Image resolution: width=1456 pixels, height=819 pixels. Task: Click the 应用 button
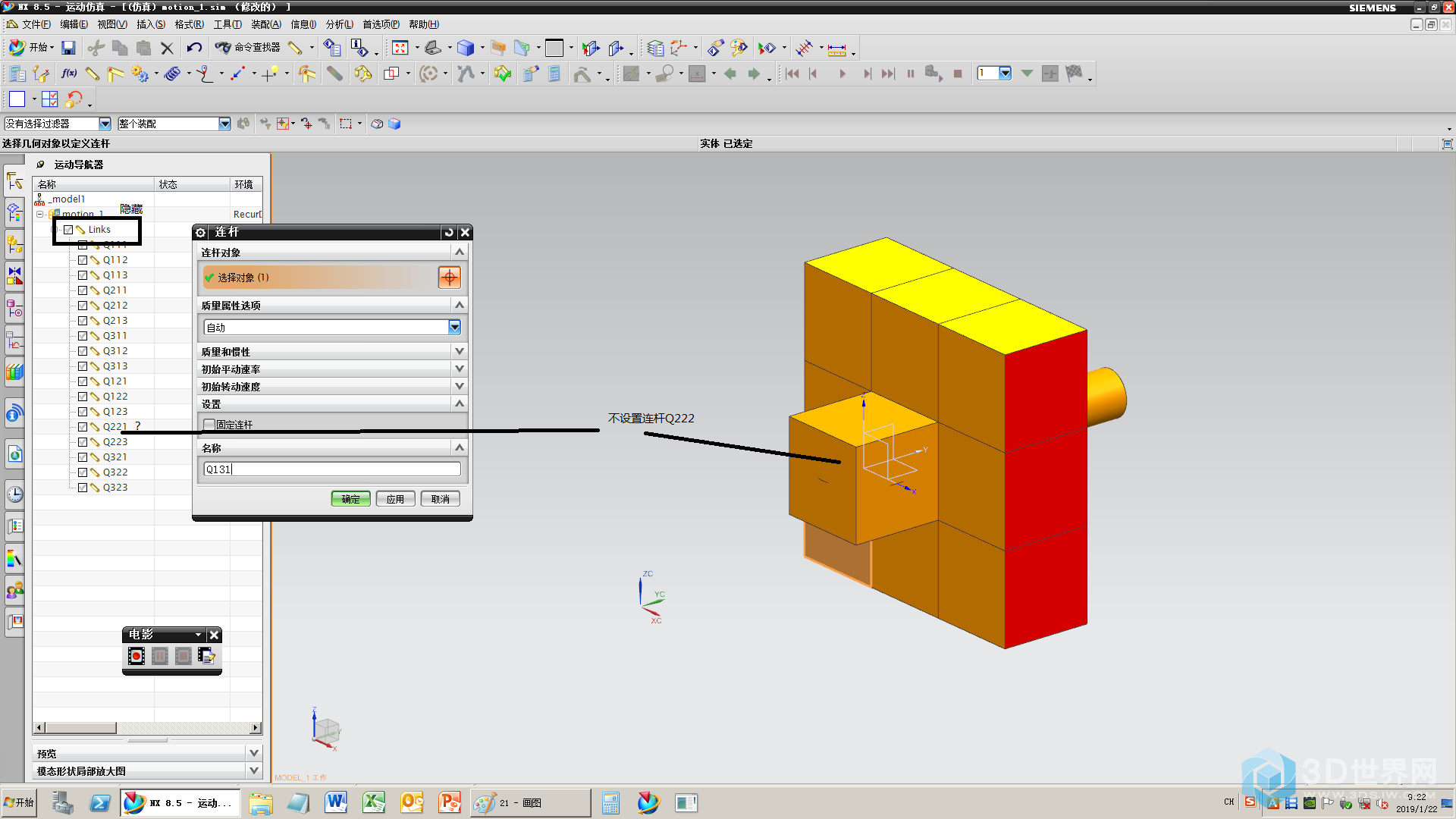click(x=395, y=499)
